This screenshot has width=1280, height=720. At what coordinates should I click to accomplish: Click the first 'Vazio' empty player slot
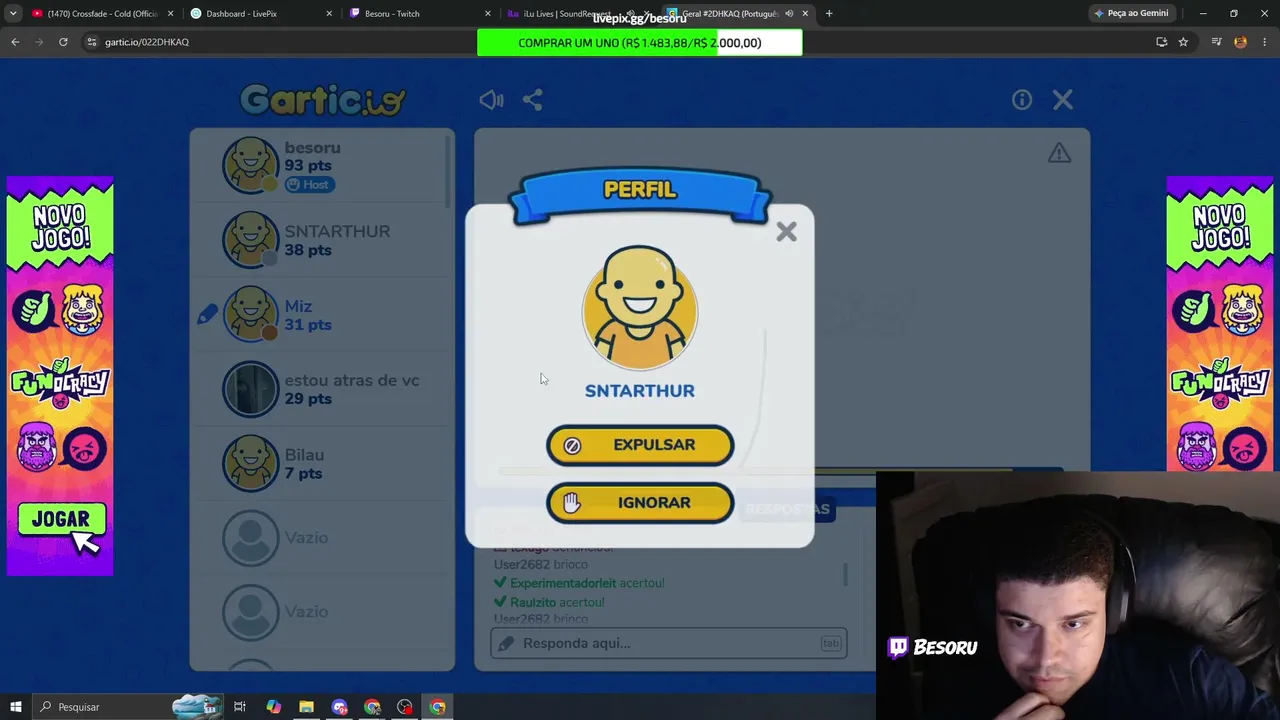coord(250,538)
